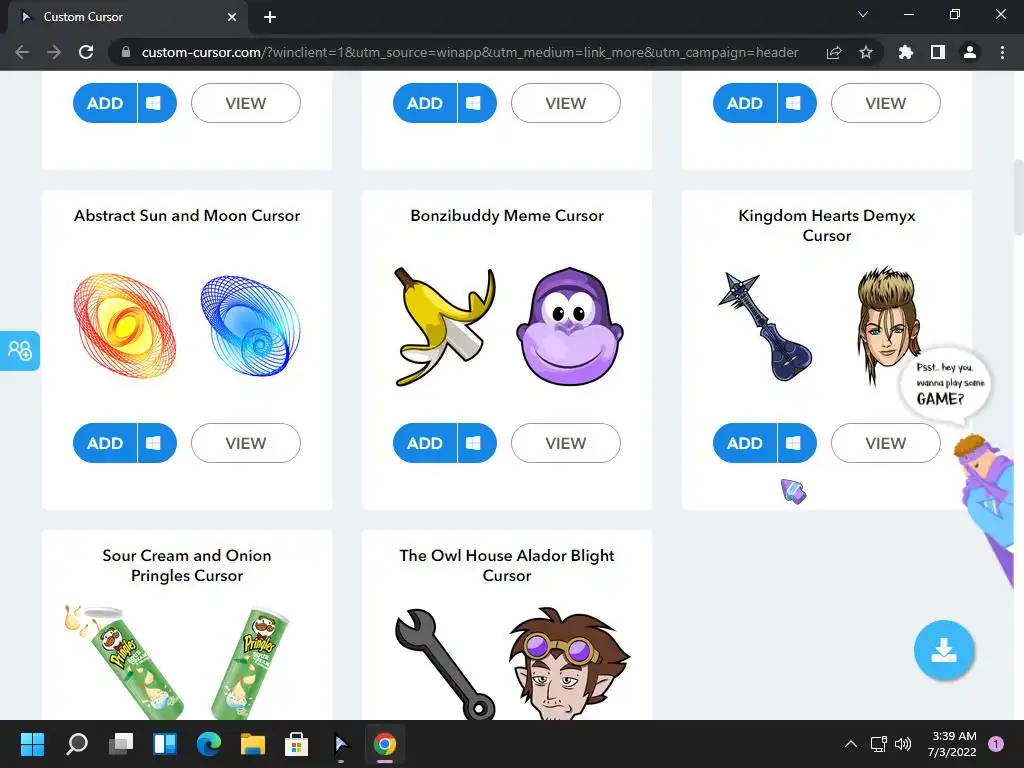Screen dimensions: 1024x768
Task: Open tab search chevron in title bar
Action: (863, 14)
